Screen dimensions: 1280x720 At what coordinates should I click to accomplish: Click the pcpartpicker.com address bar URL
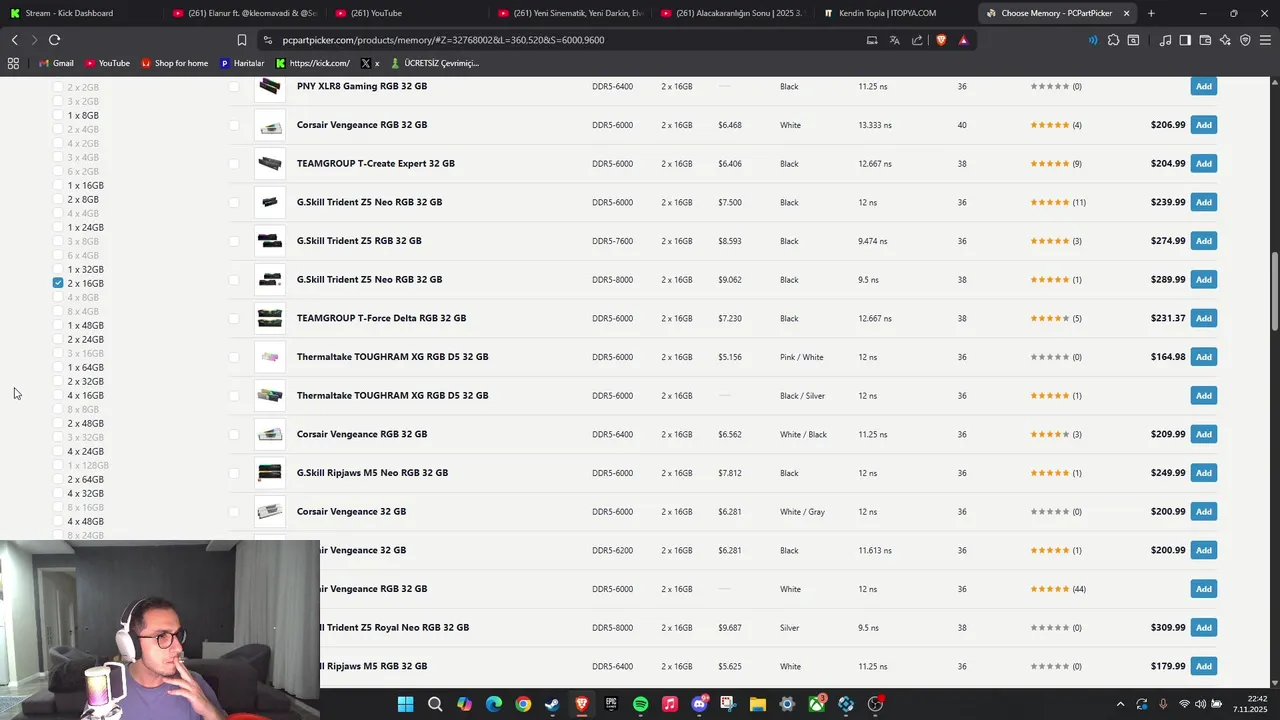tap(443, 40)
